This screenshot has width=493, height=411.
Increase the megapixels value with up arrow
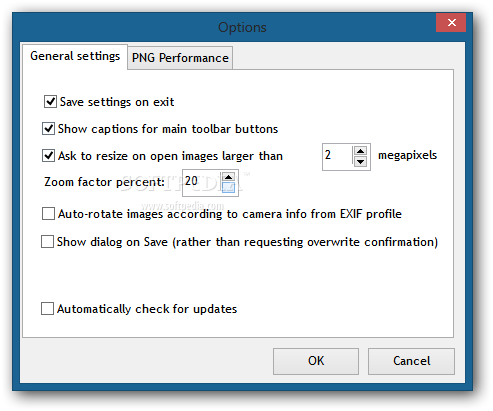(x=360, y=151)
